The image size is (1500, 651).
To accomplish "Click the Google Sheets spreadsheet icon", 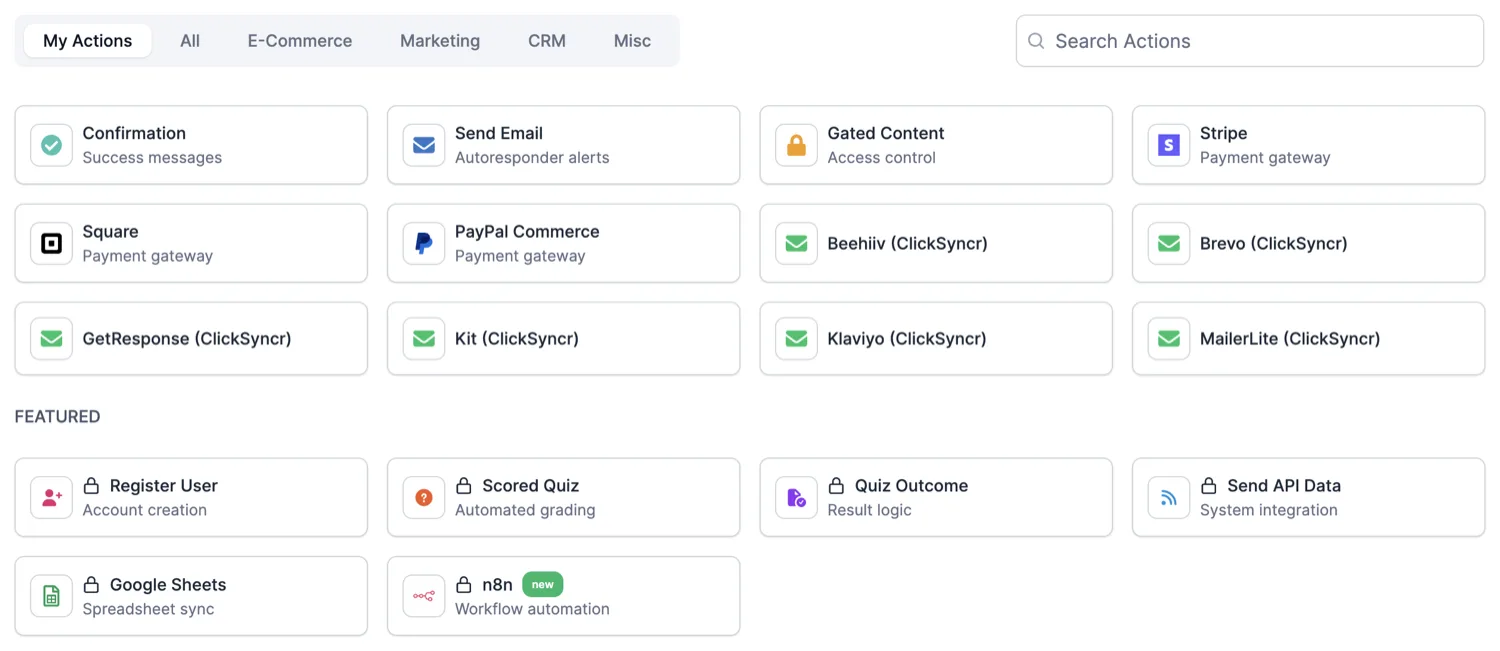I will [51, 596].
